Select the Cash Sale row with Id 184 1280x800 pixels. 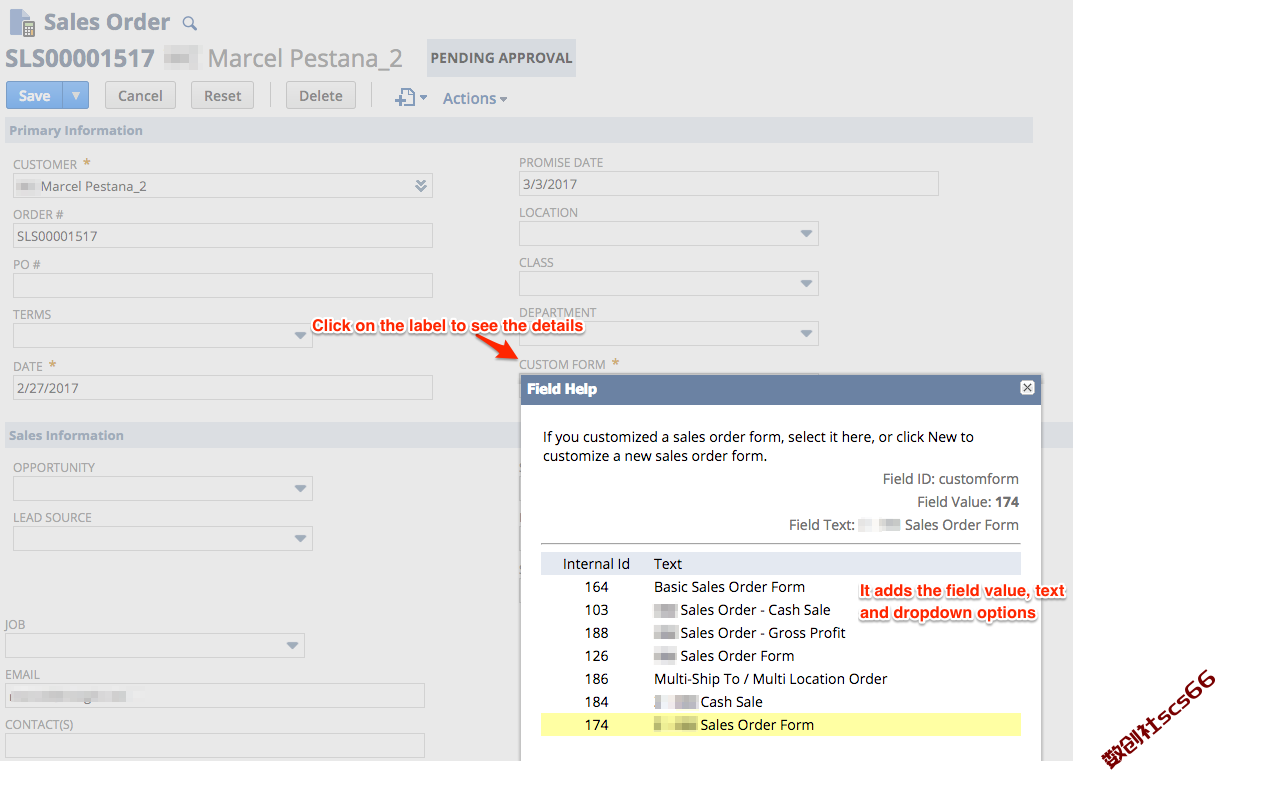781,702
